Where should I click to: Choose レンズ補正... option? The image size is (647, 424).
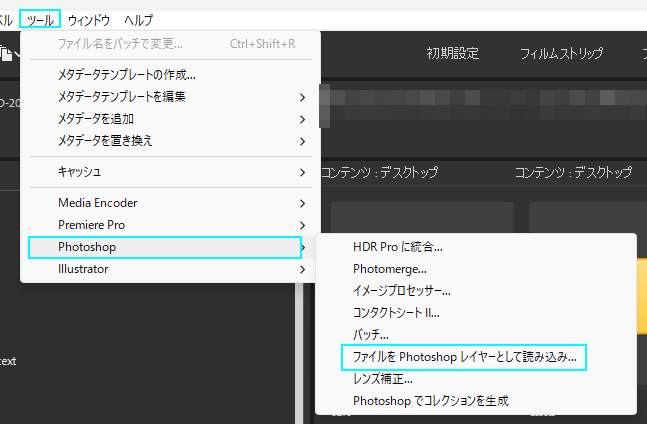476,379
